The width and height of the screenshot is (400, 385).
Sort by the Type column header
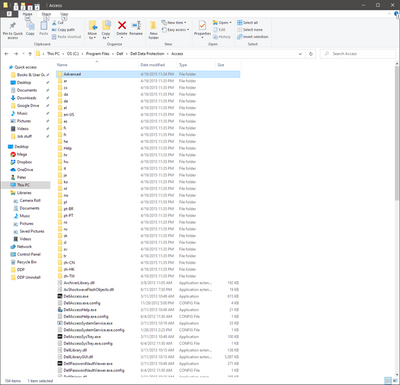[196, 65]
